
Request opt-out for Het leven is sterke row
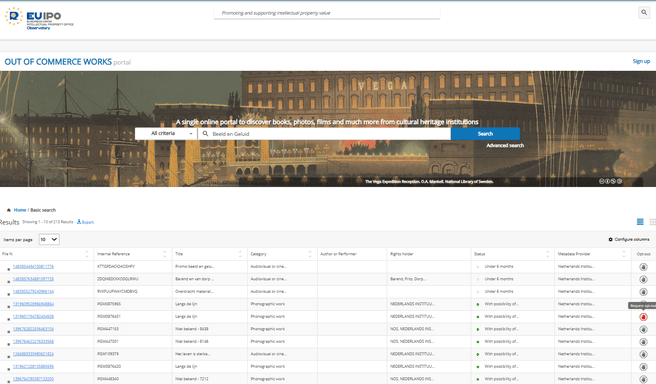click(643, 354)
